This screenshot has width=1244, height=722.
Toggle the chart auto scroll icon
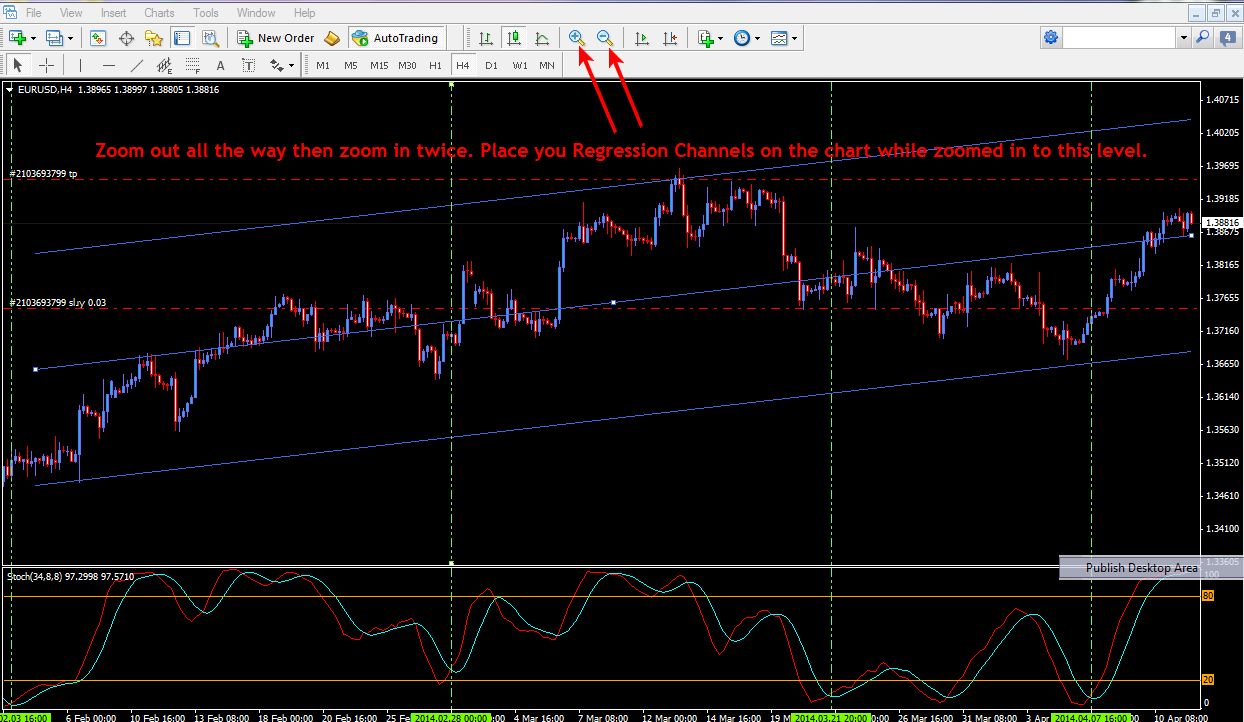click(x=642, y=38)
